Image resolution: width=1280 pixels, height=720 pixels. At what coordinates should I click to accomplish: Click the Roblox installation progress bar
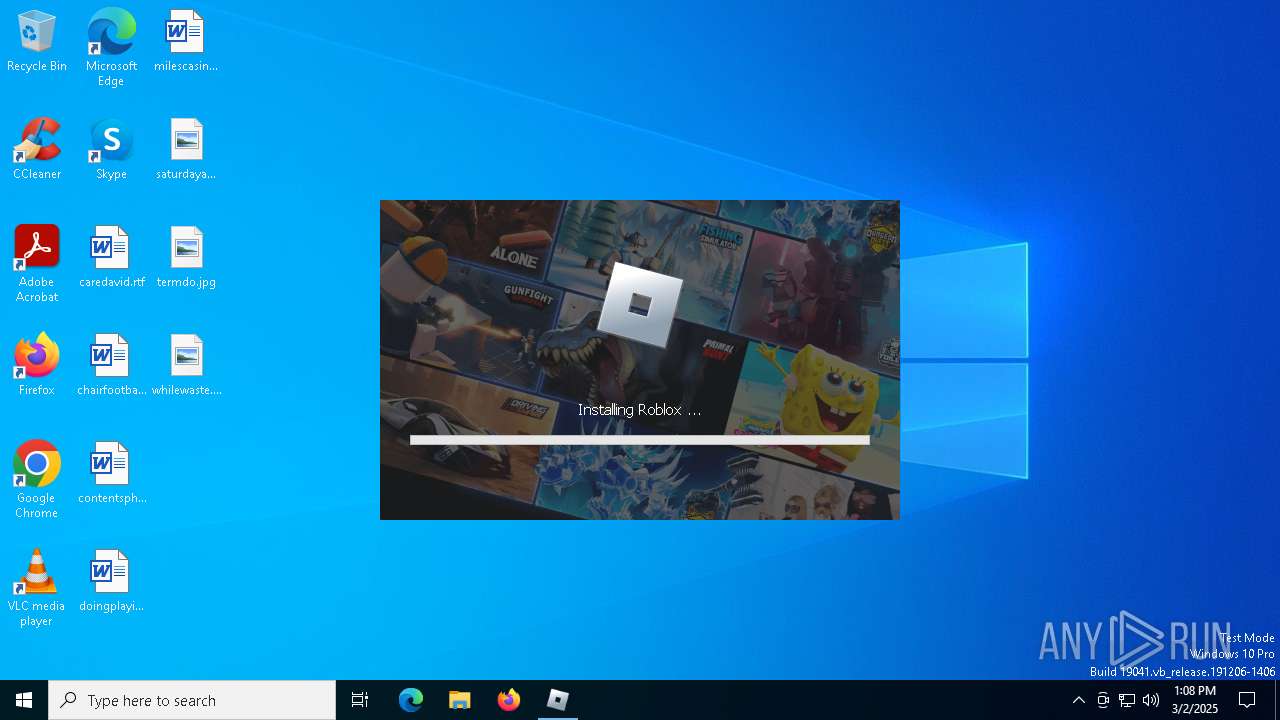tap(640, 440)
